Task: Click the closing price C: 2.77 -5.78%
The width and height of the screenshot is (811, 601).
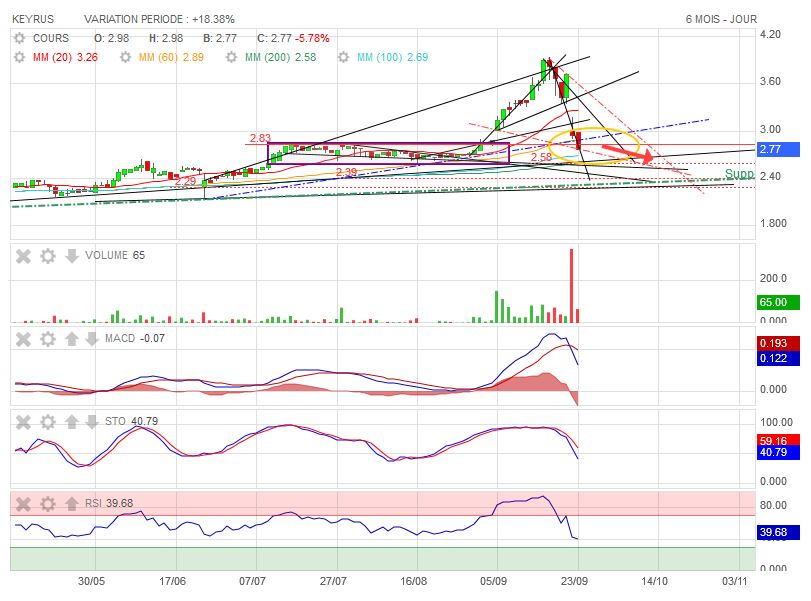Action: coord(293,38)
